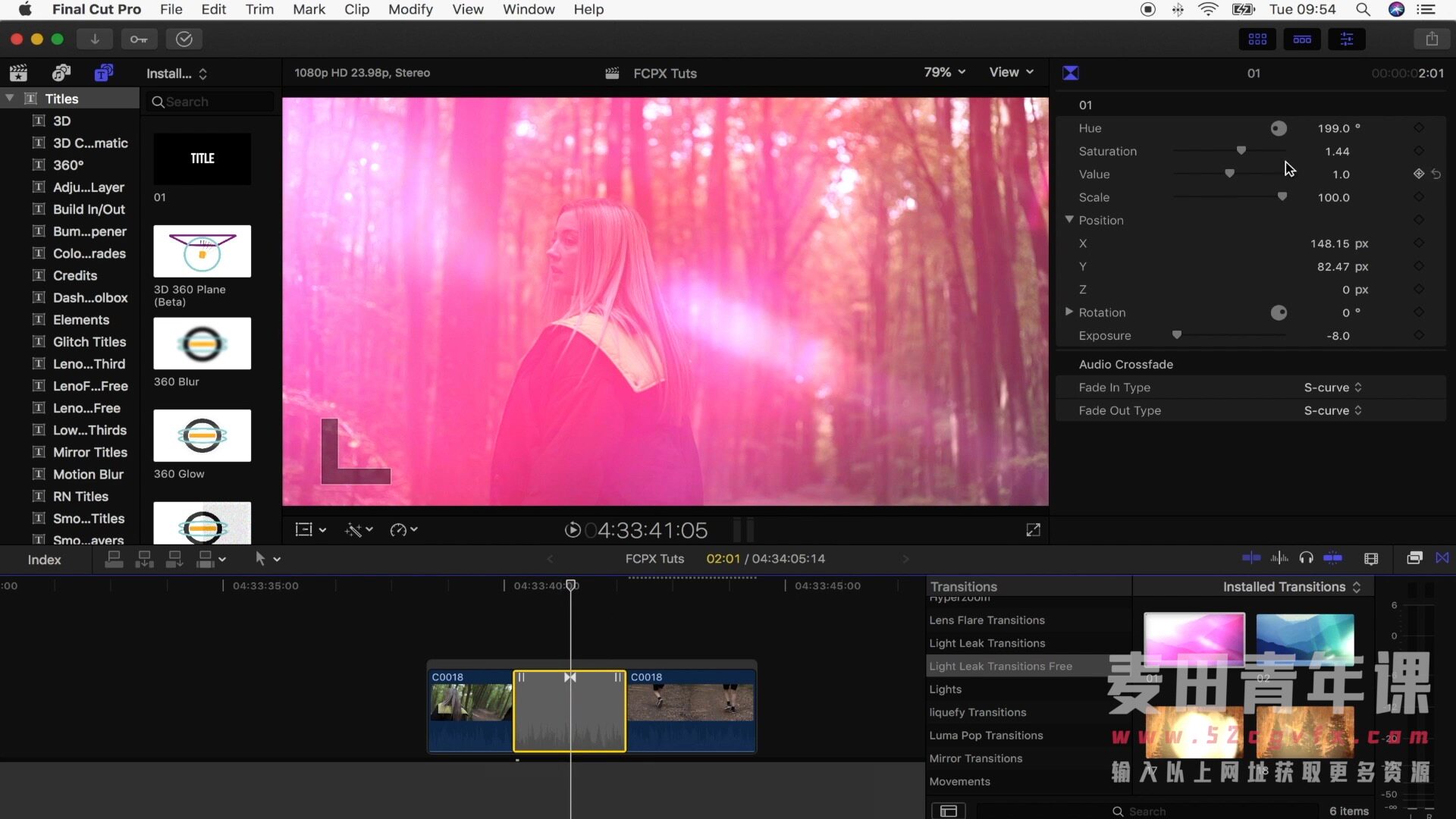The height and width of the screenshot is (819, 1456).
Task: Click the Share export icon
Action: (x=1431, y=39)
